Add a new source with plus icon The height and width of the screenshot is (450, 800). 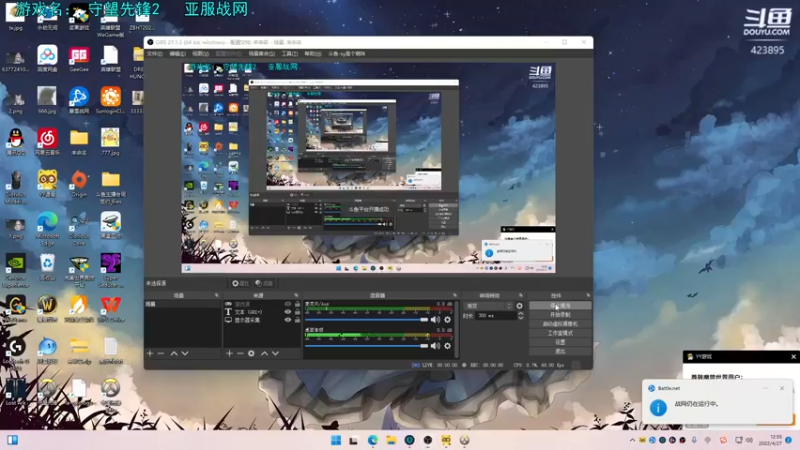coord(230,353)
